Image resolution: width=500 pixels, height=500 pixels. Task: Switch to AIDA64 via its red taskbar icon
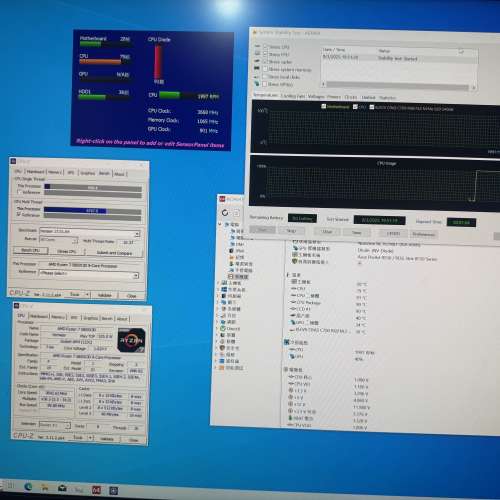[96, 490]
